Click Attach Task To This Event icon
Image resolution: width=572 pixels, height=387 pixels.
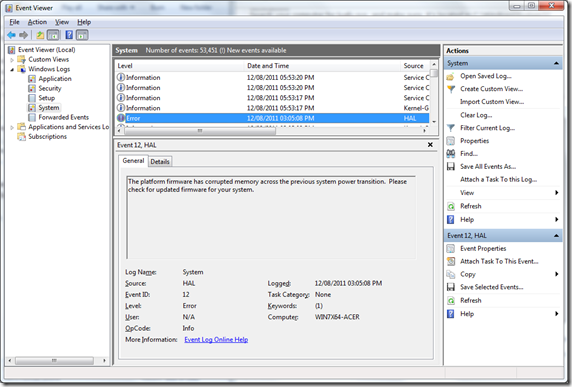pos(451,262)
